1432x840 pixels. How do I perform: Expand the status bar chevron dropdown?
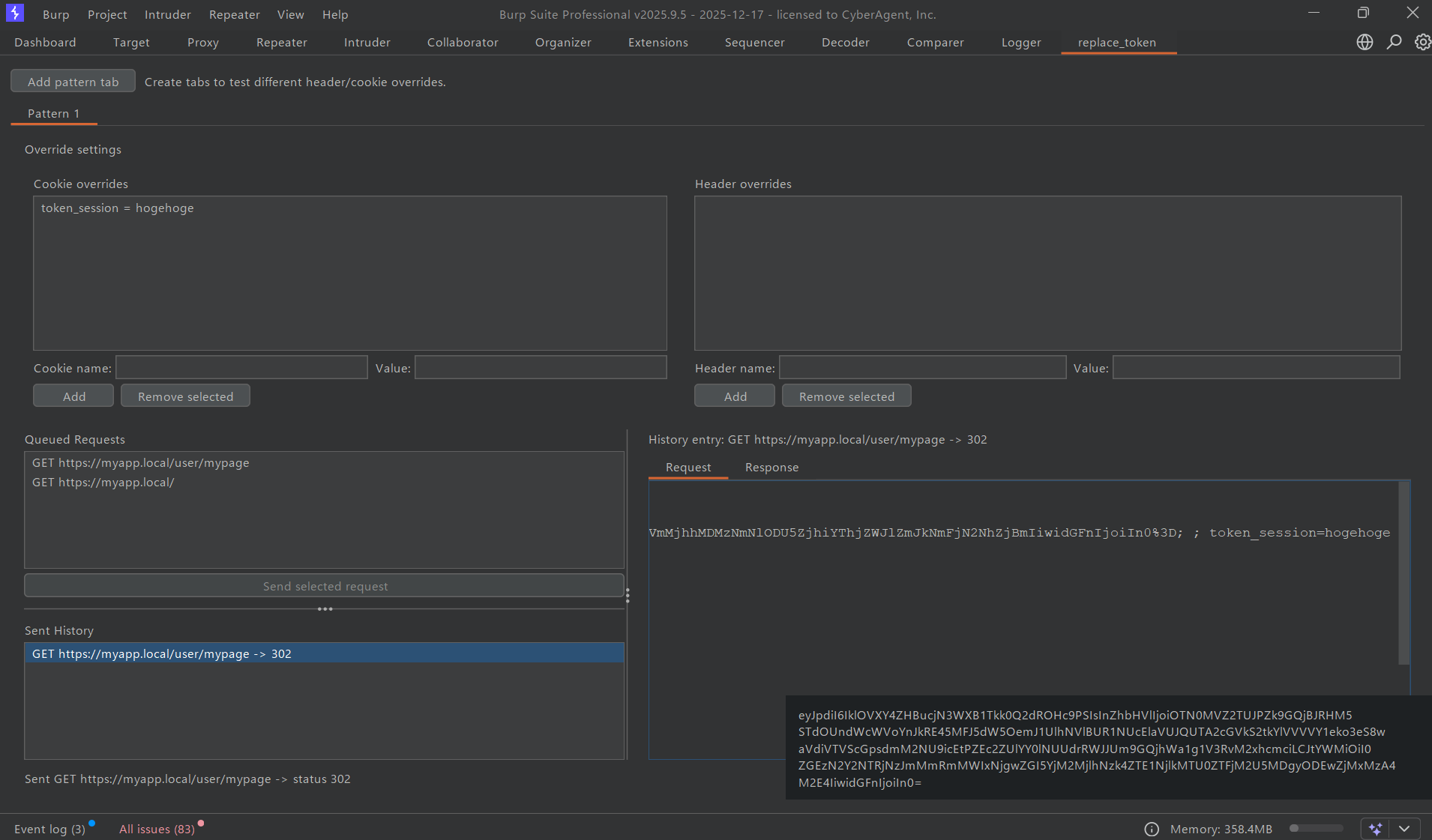[x=1404, y=829]
